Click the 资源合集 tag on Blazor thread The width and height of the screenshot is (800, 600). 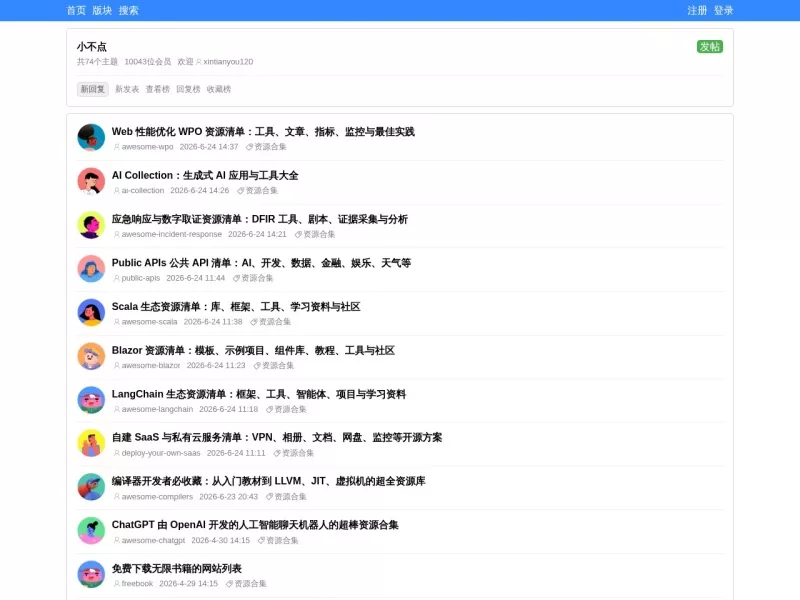coord(274,366)
